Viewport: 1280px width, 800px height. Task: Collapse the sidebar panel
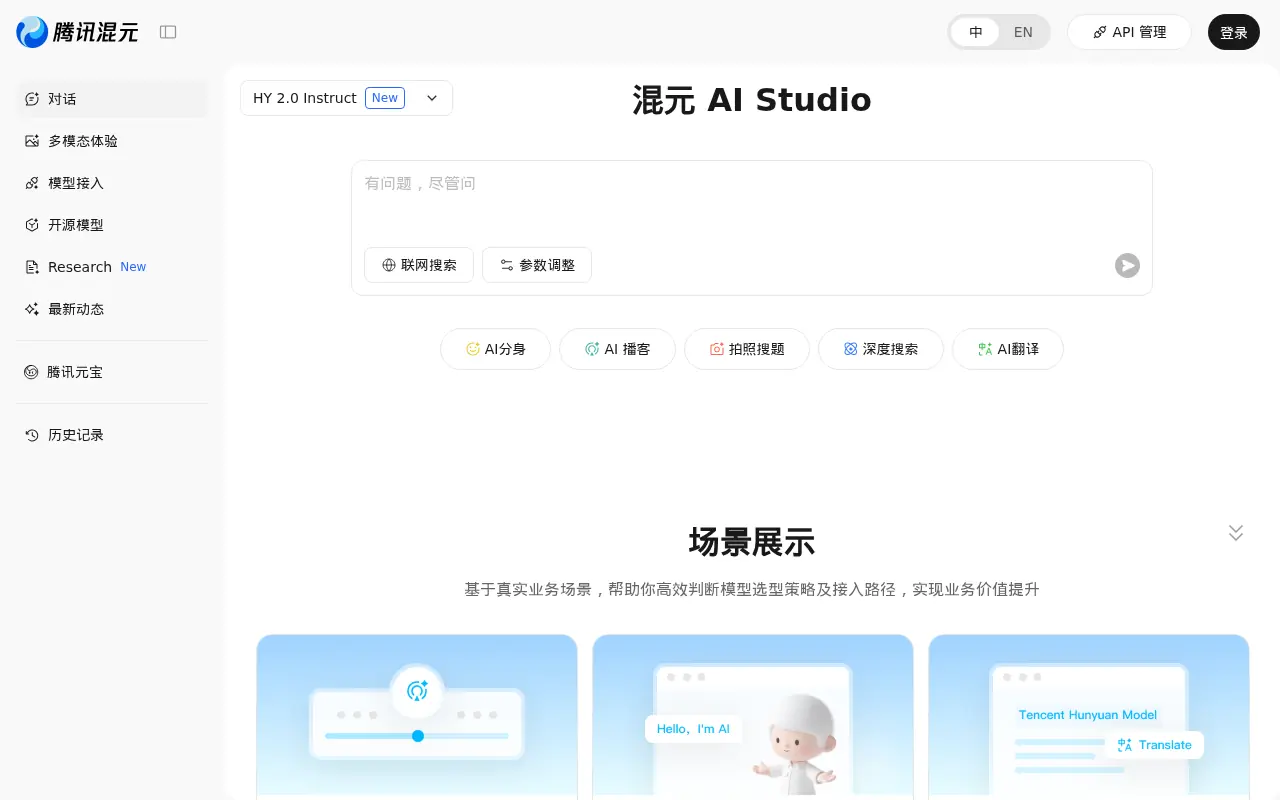tap(168, 32)
